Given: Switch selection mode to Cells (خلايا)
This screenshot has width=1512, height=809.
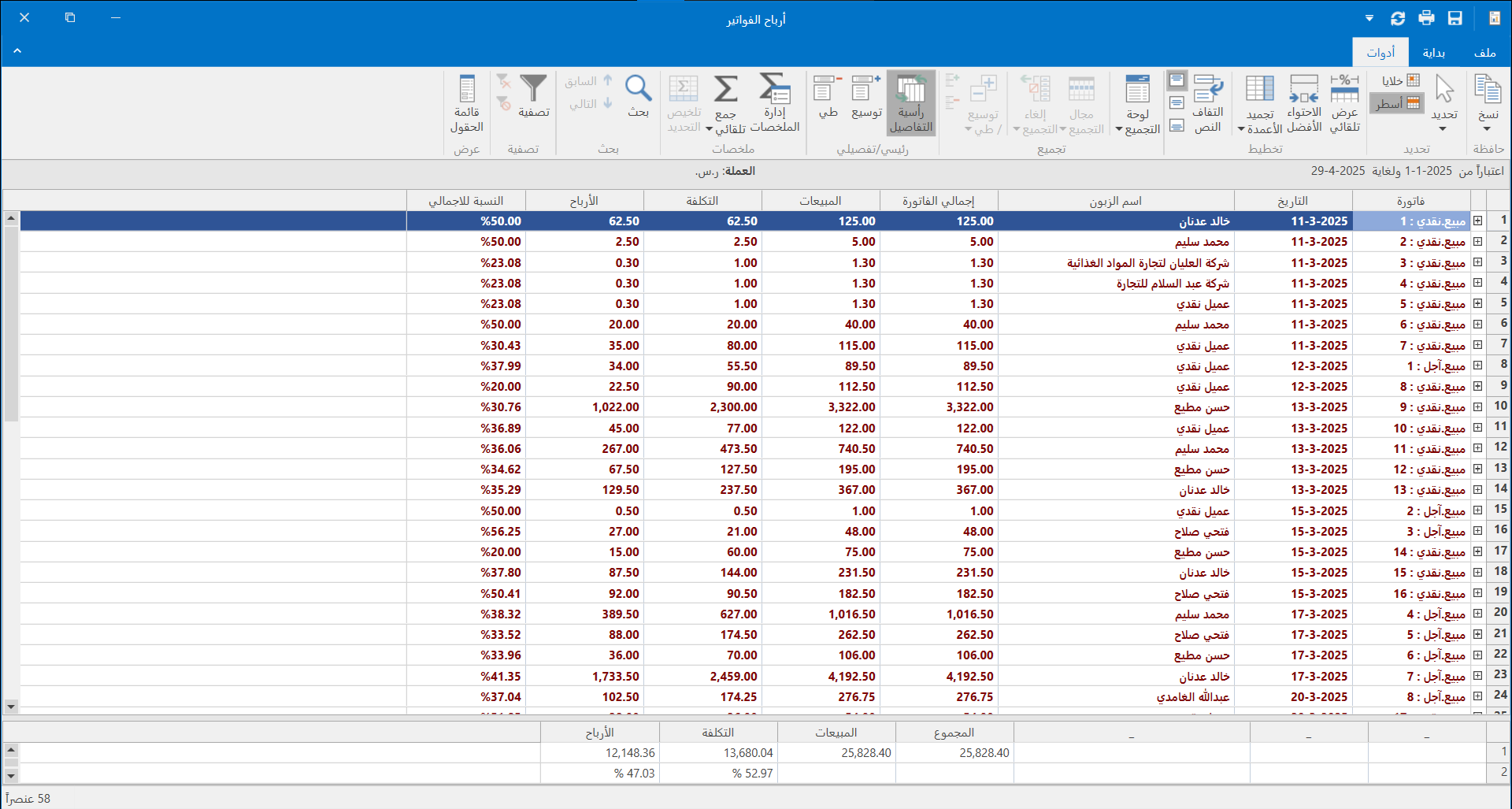Looking at the screenshot, I should [x=1401, y=80].
